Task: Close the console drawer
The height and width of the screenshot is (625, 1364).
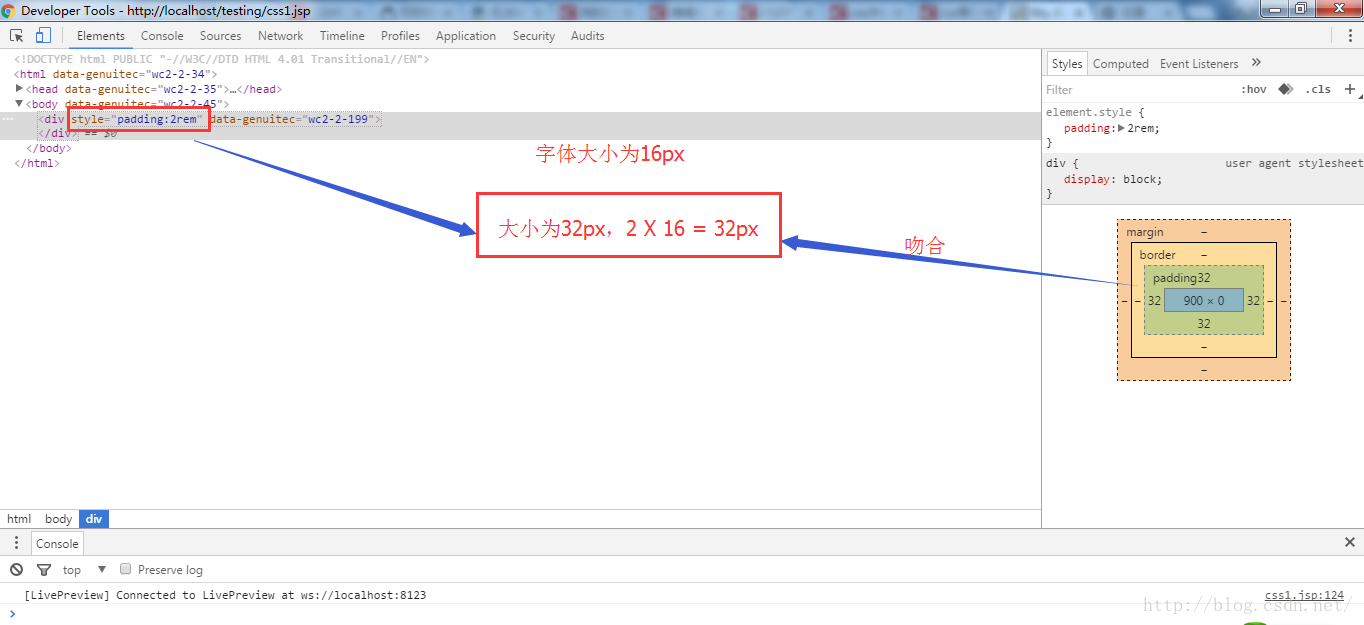Action: coord(1350,542)
